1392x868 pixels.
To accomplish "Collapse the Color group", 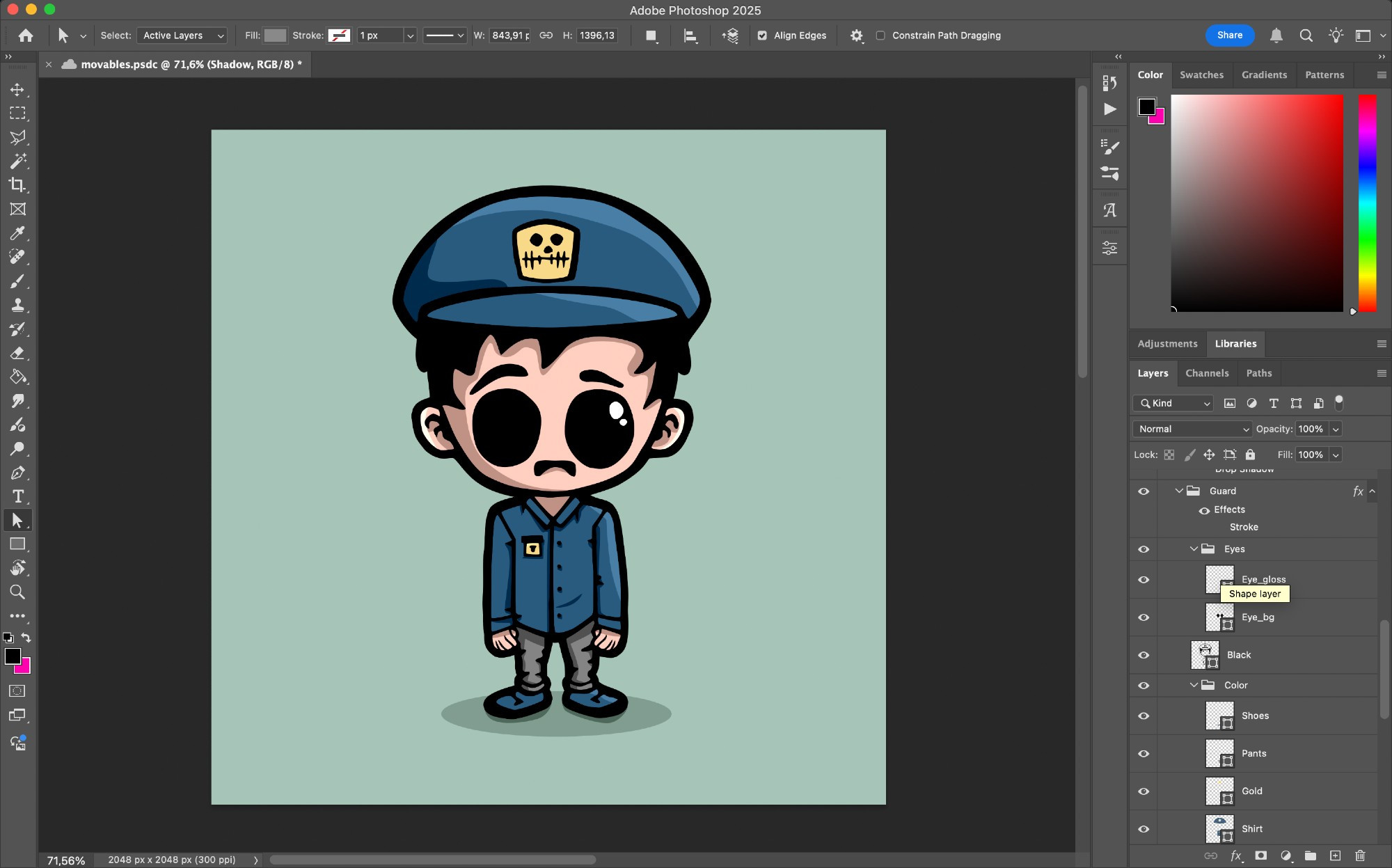I will (x=1194, y=685).
